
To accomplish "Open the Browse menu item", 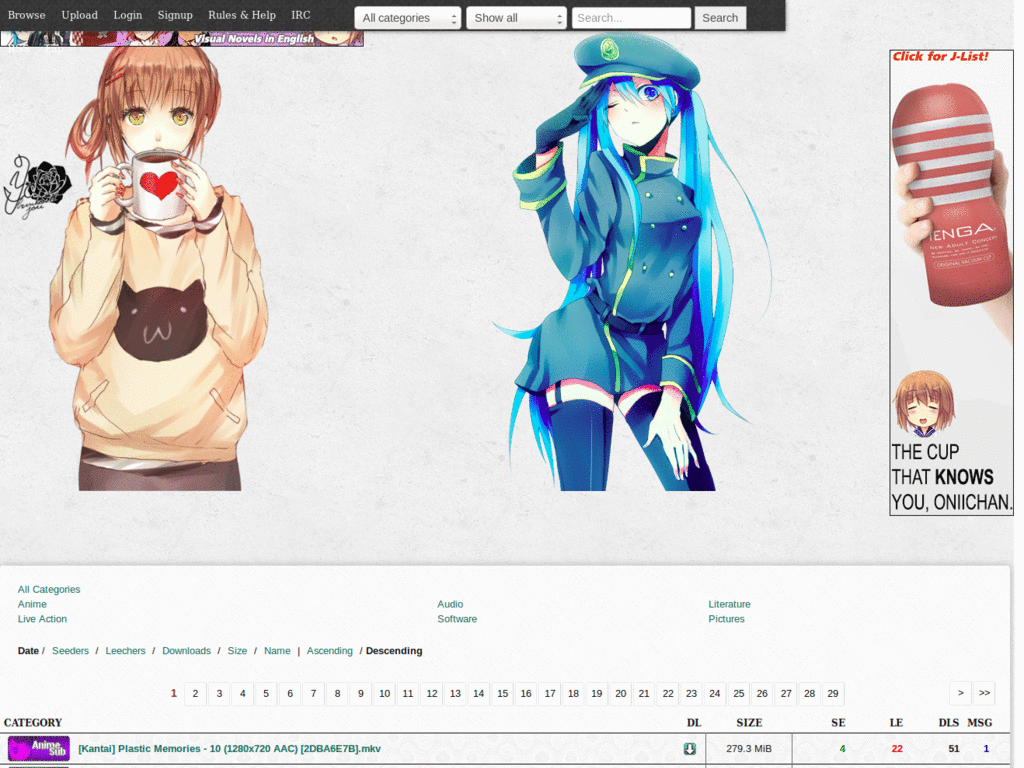I will coord(27,15).
